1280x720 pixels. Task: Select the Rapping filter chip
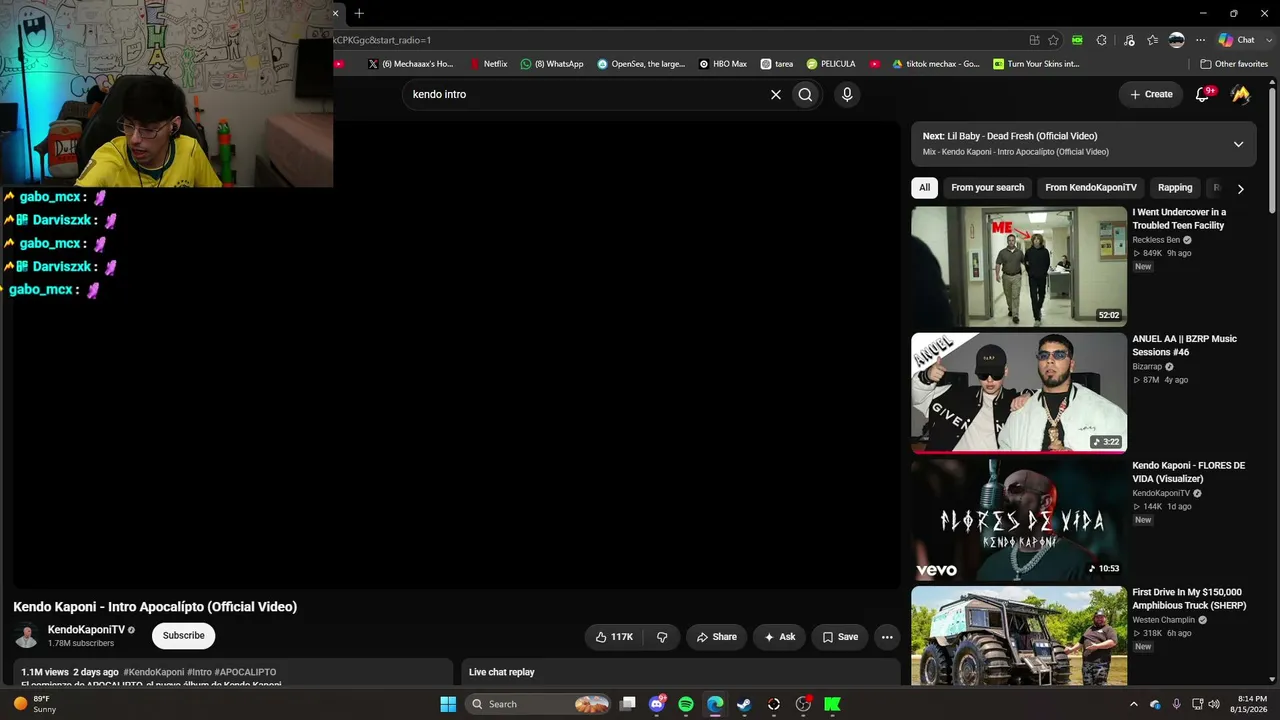(1175, 188)
